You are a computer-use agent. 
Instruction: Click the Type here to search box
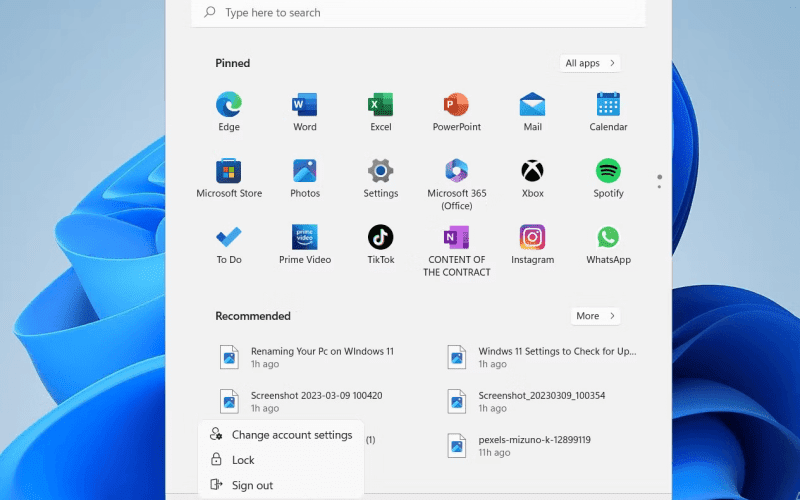(418, 13)
